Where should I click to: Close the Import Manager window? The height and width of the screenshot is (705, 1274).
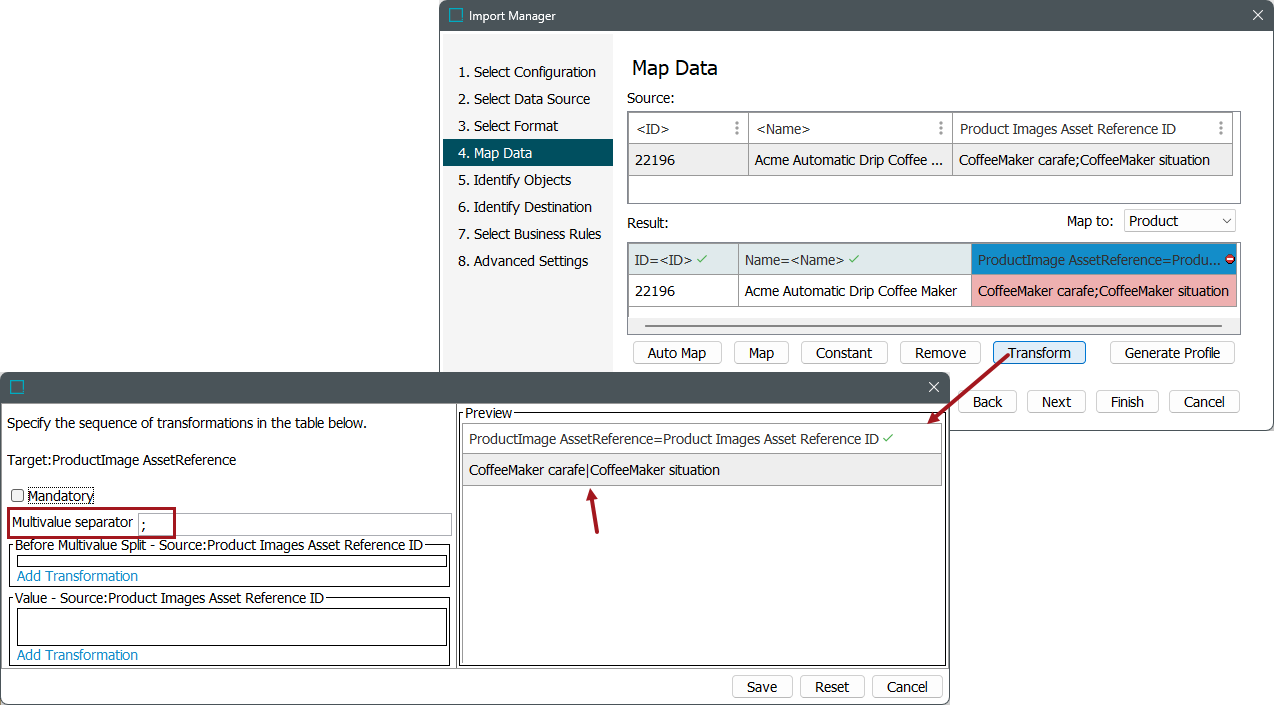tap(1258, 15)
